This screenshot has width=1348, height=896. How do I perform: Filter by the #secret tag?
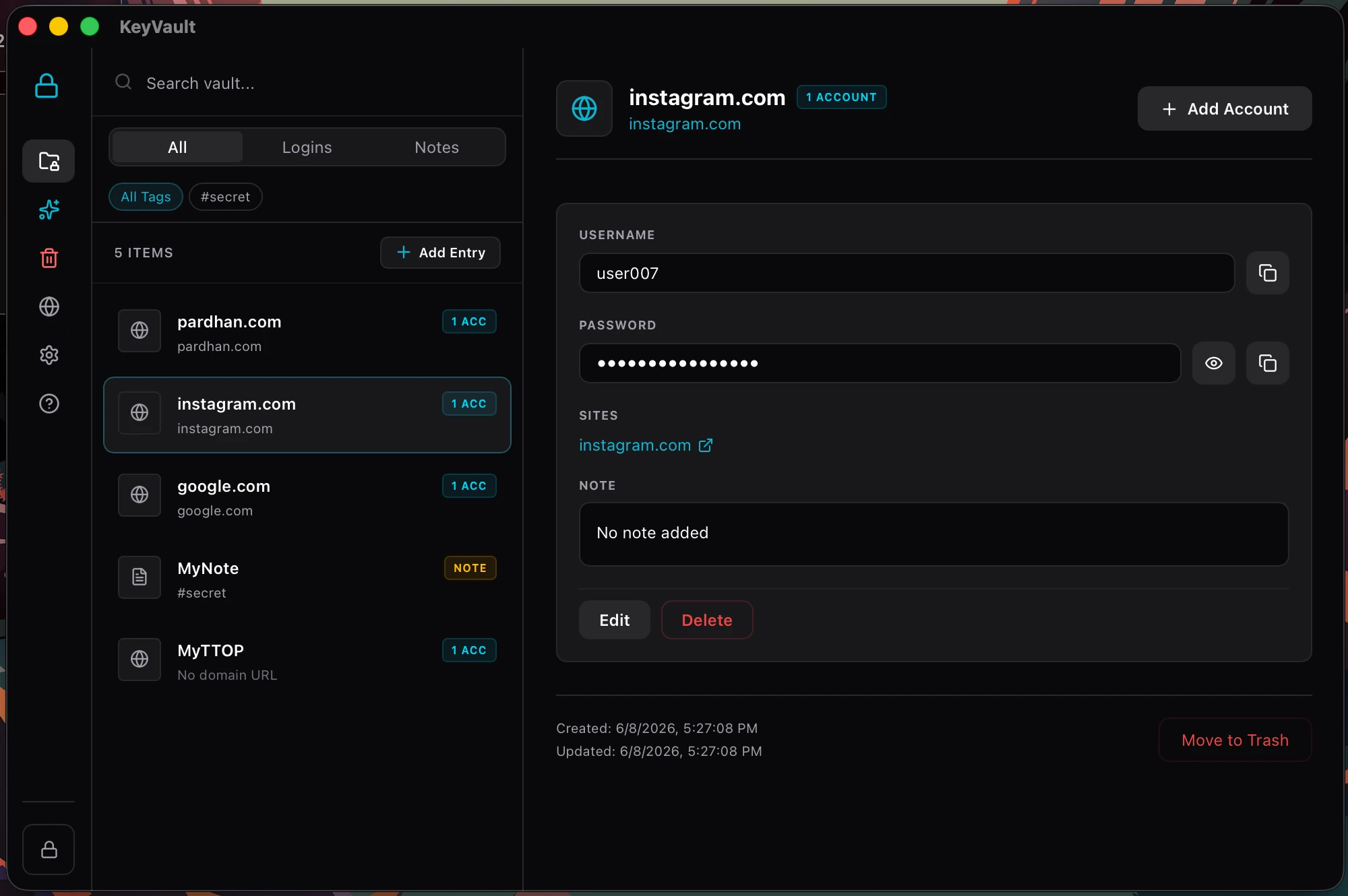tap(225, 197)
